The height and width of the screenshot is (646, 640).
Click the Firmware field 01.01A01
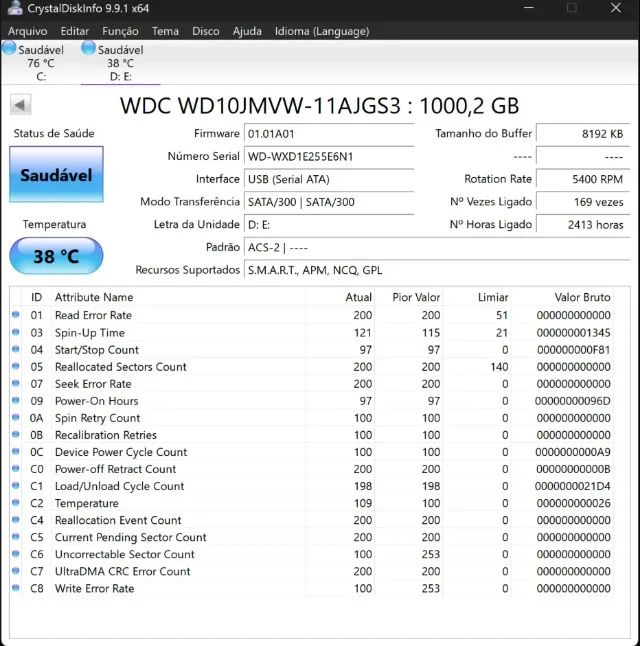click(329, 134)
